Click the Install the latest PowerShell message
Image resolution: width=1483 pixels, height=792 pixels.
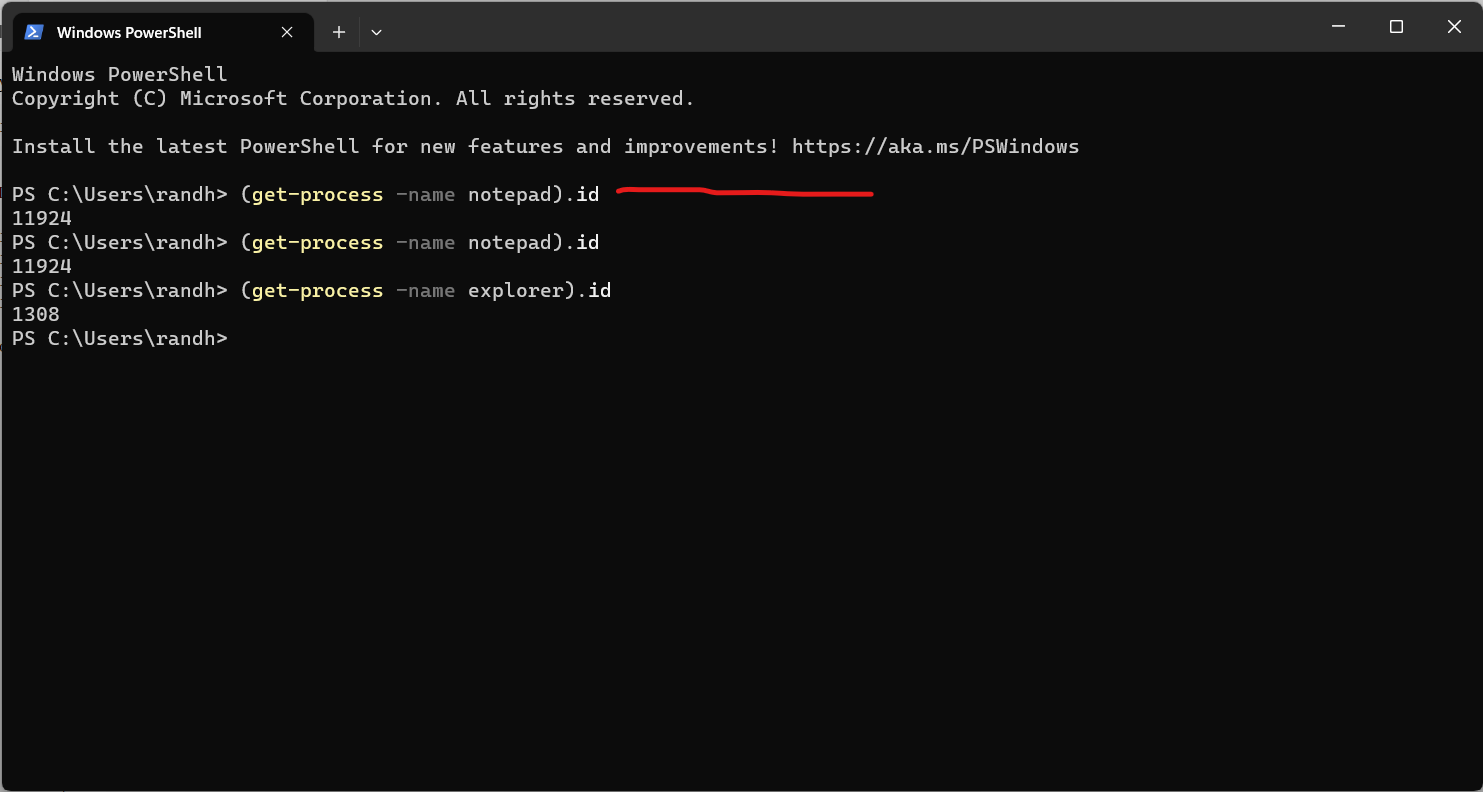tap(546, 147)
